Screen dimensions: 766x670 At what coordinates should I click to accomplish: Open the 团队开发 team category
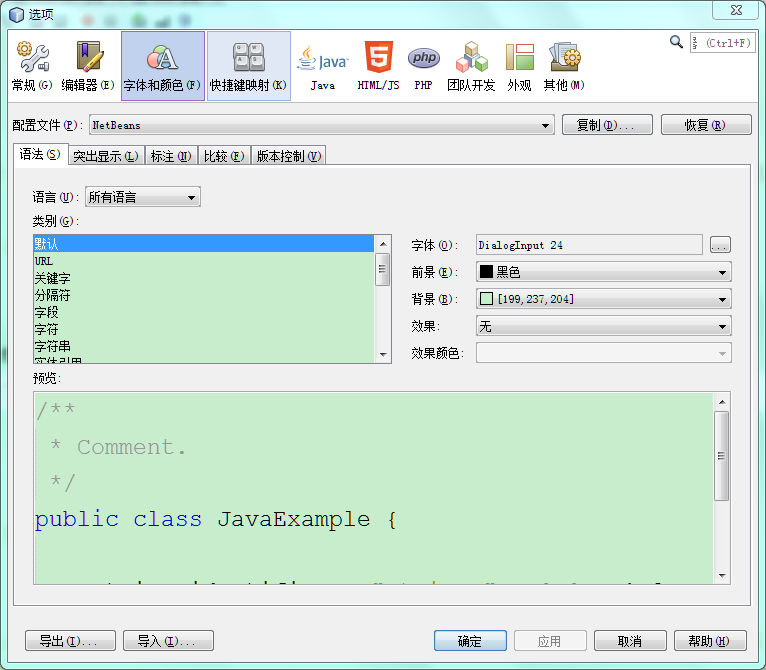(x=471, y=66)
